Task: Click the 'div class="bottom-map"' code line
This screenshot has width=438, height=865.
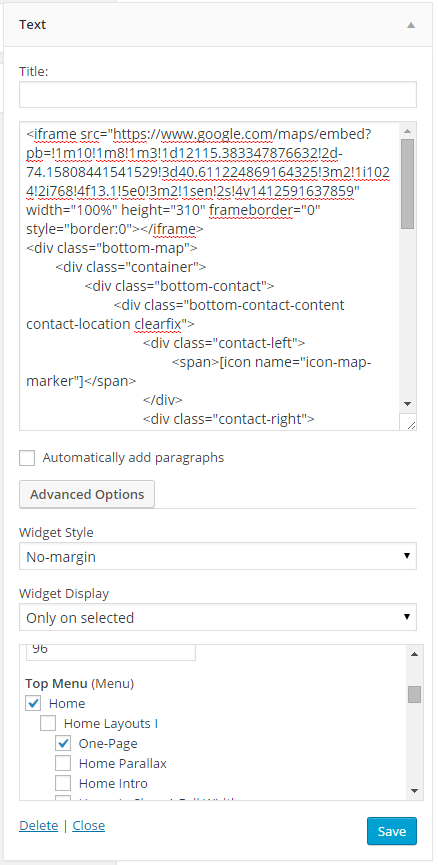Action: pos(112,247)
